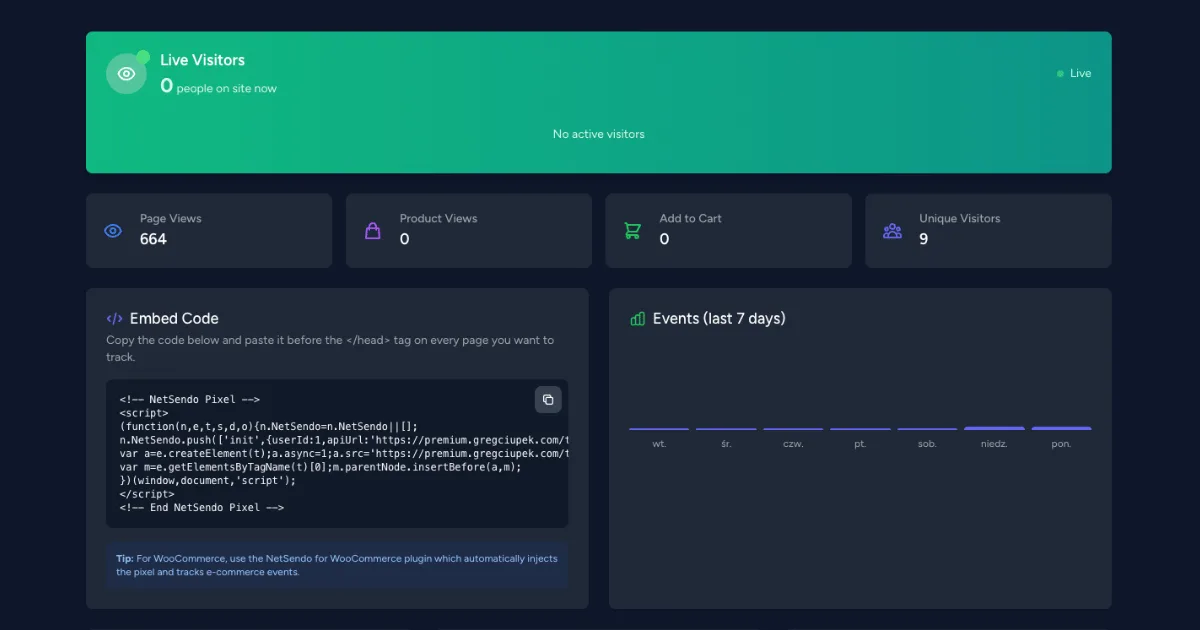The width and height of the screenshot is (1200, 630).
Task: Open the Page Views stat card
Action: click(x=209, y=231)
